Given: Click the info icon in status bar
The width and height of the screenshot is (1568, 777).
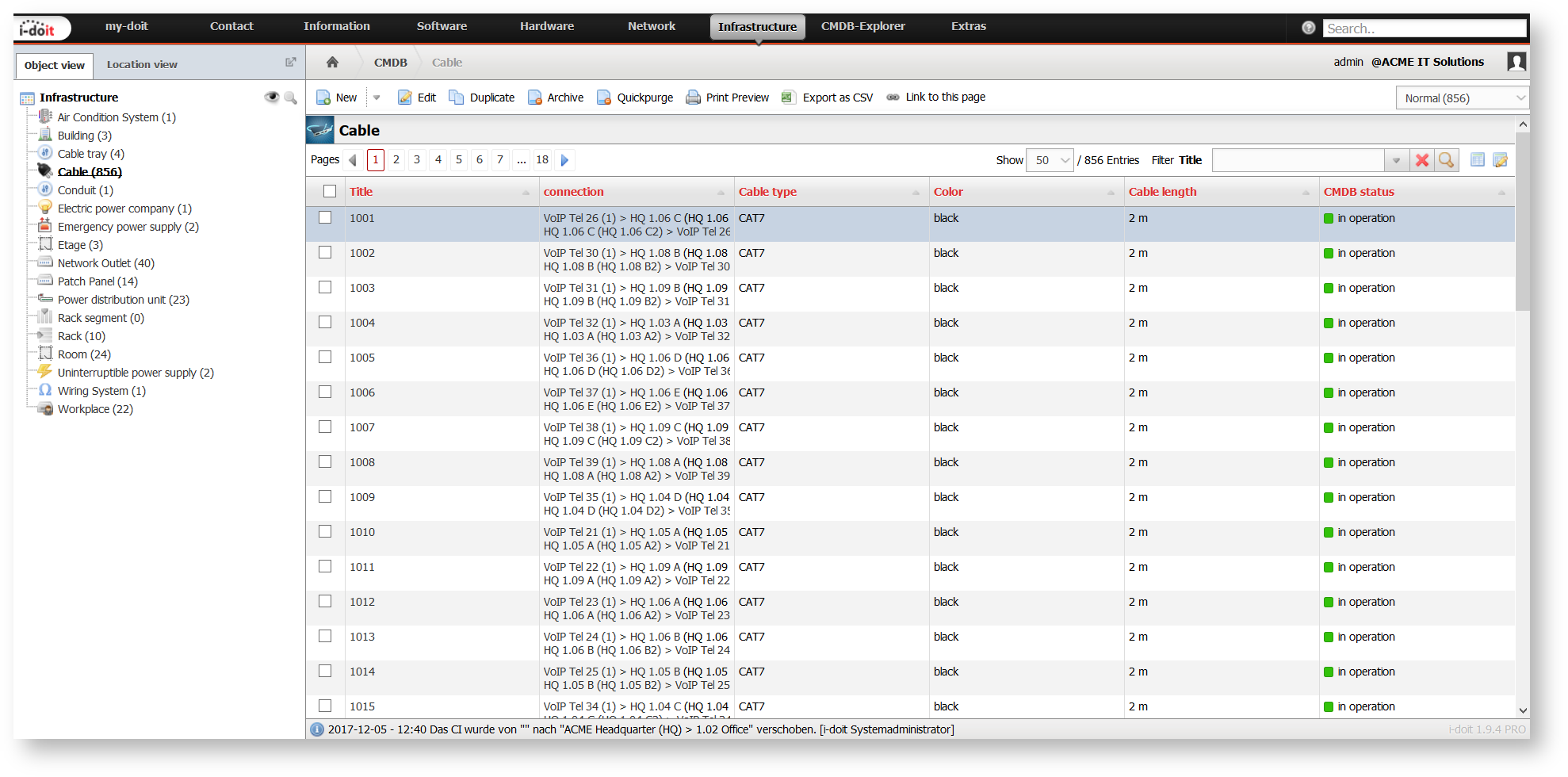Looking at the screenshot, I should coord(317,729).
